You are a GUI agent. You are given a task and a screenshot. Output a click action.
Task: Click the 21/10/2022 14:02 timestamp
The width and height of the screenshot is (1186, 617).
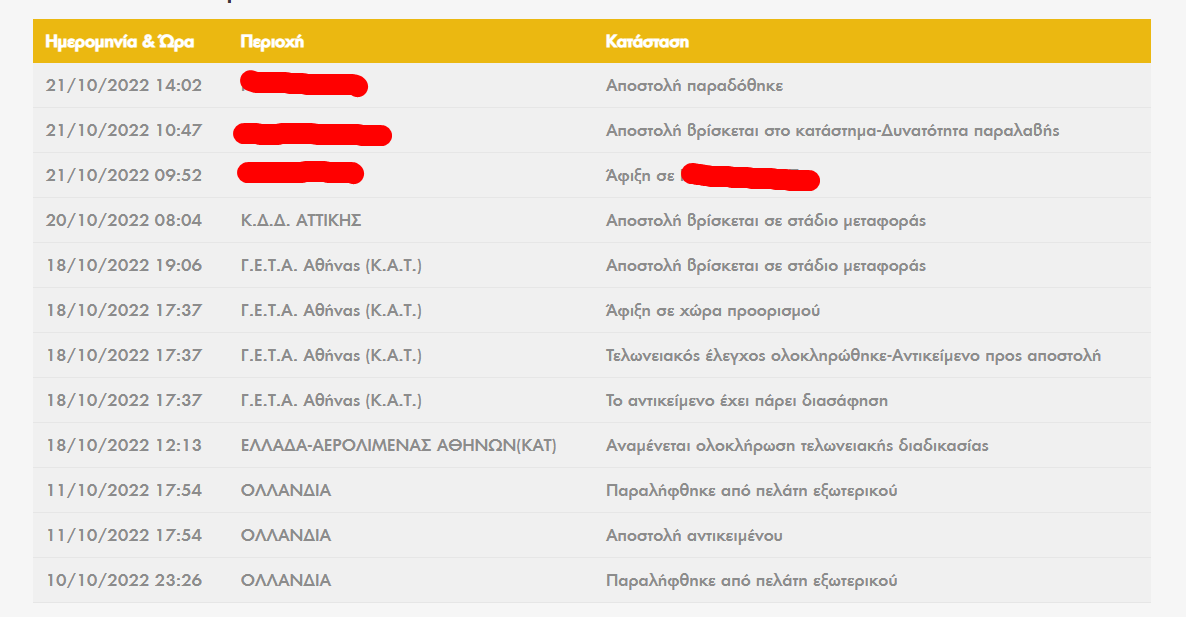124,85
